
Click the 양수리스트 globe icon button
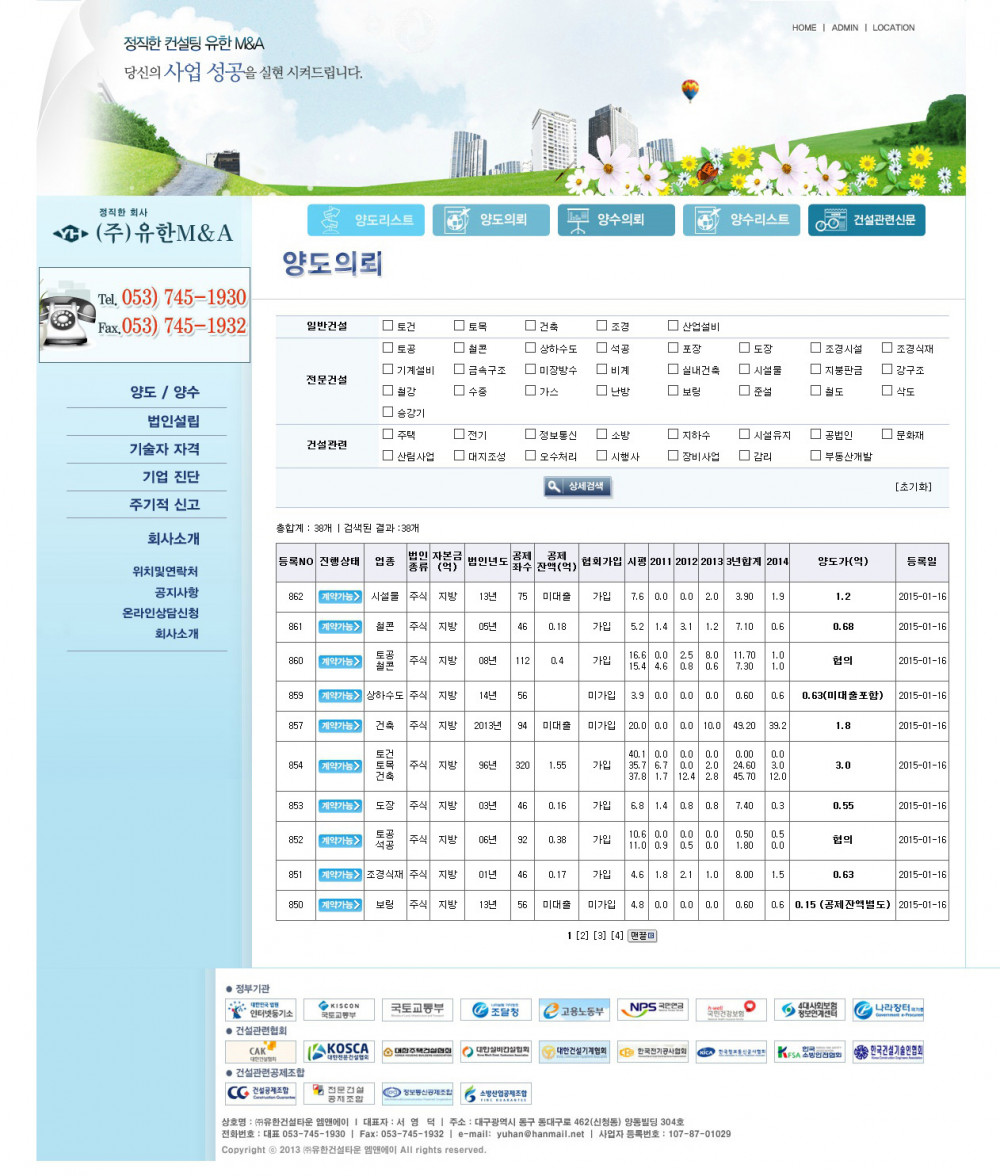coord(741,220)
